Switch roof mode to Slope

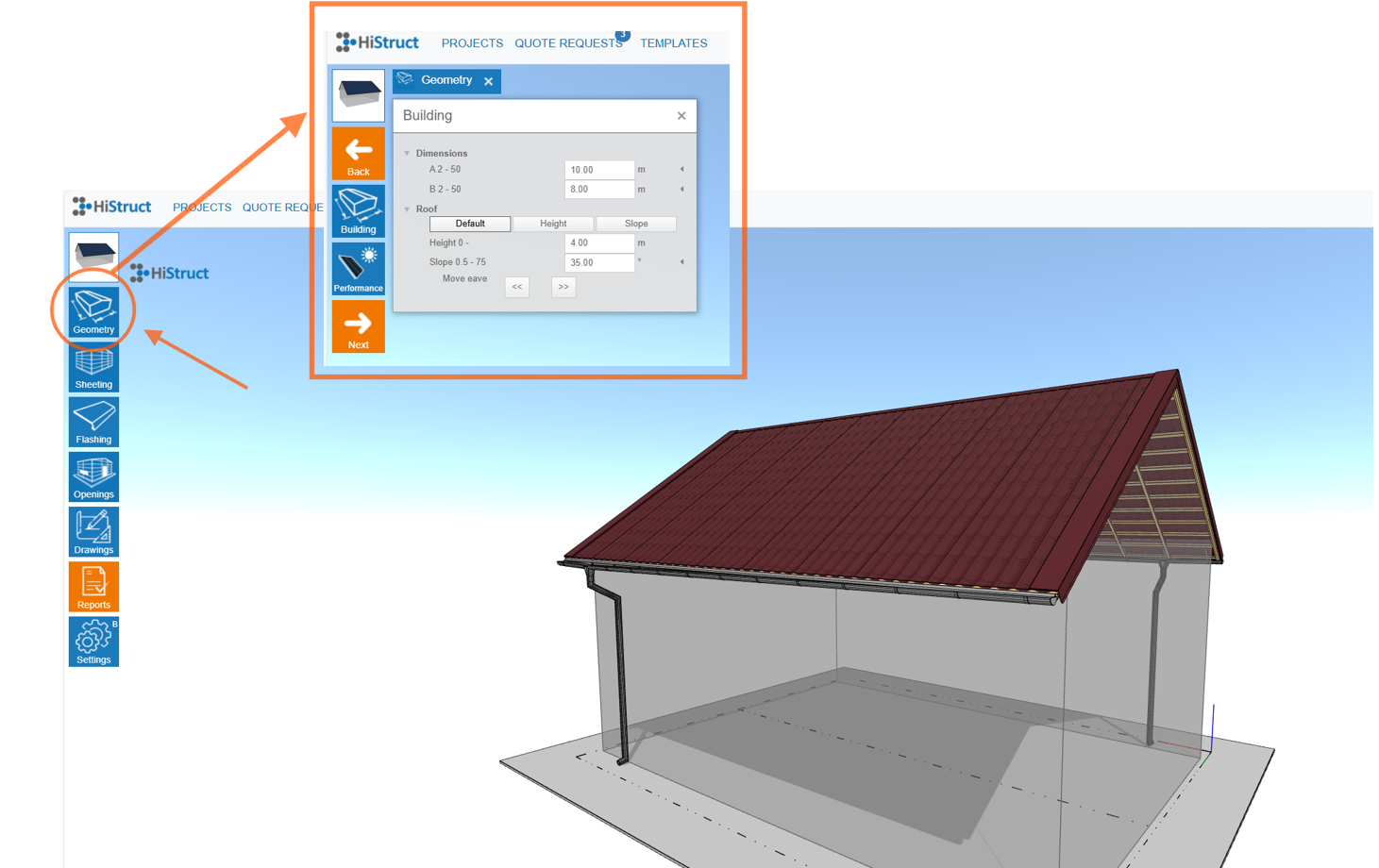click(636, 225)
